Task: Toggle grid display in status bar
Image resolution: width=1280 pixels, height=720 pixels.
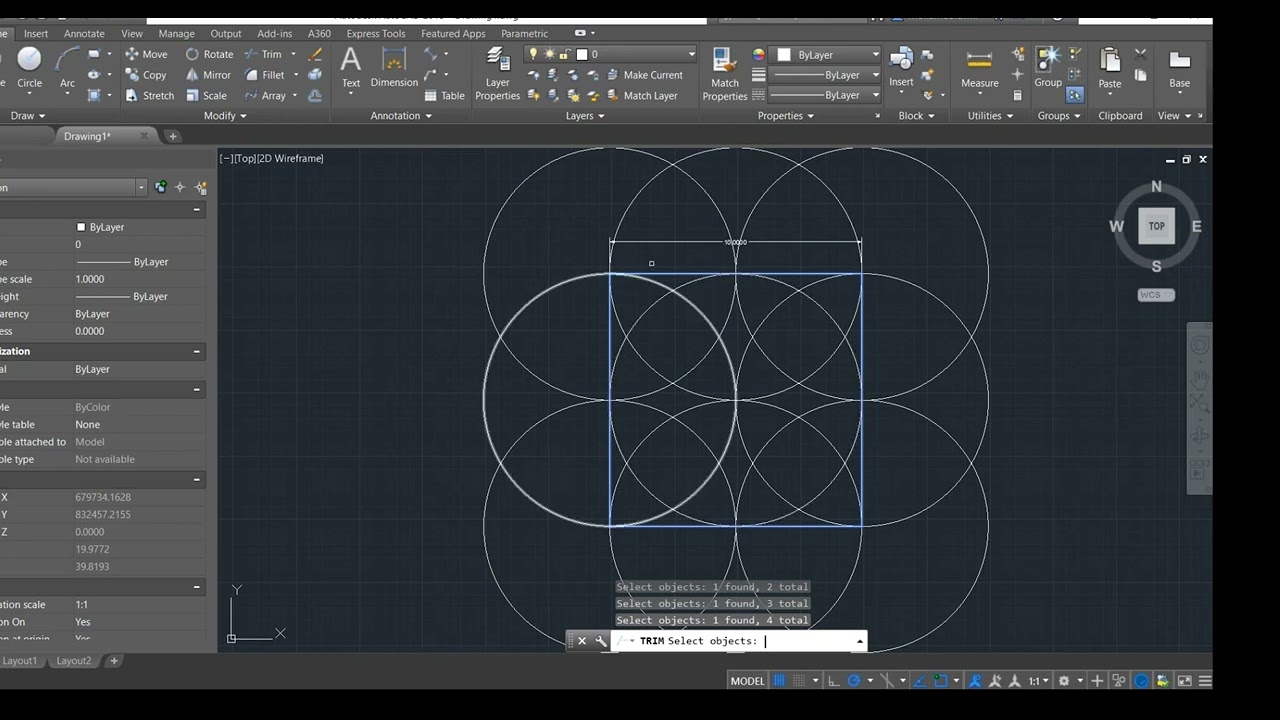Action: click(x=780, y=681)
